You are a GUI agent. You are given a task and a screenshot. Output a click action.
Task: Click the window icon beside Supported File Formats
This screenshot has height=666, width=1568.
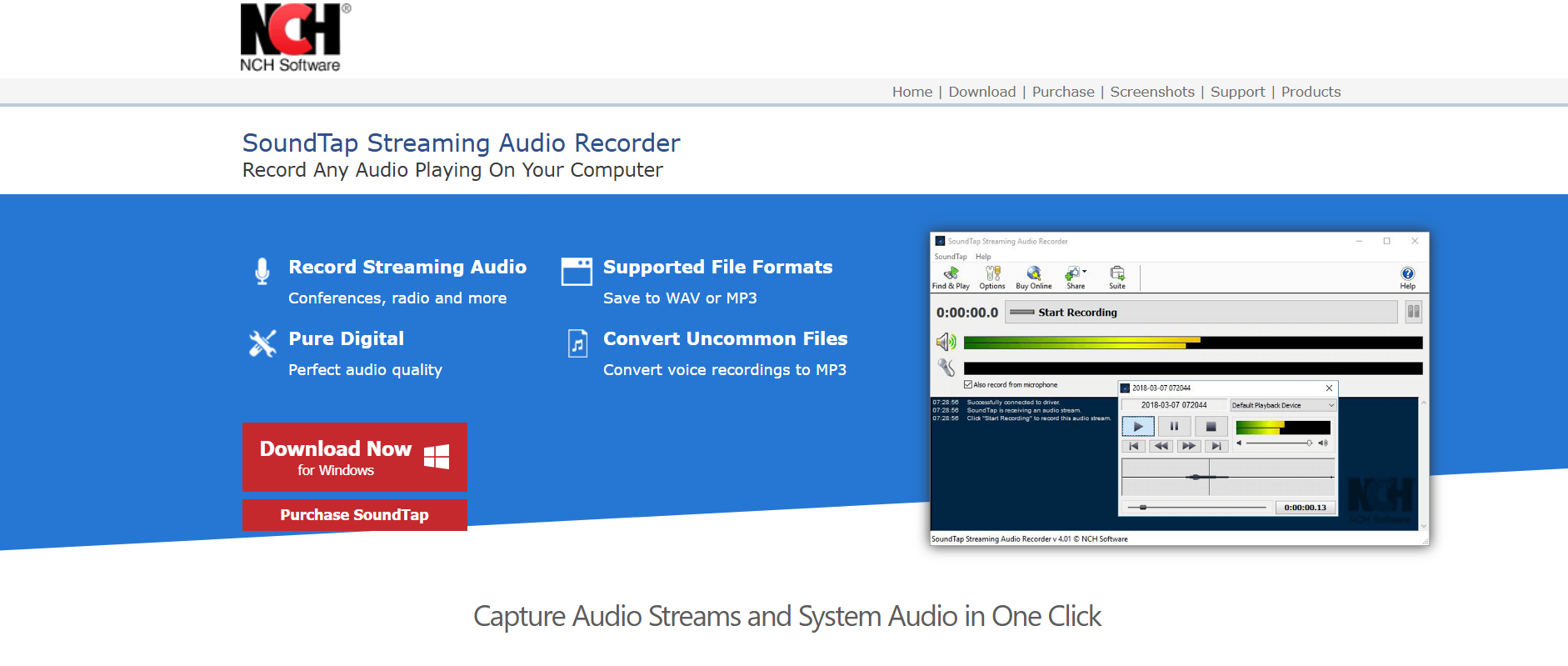point(577,272)
